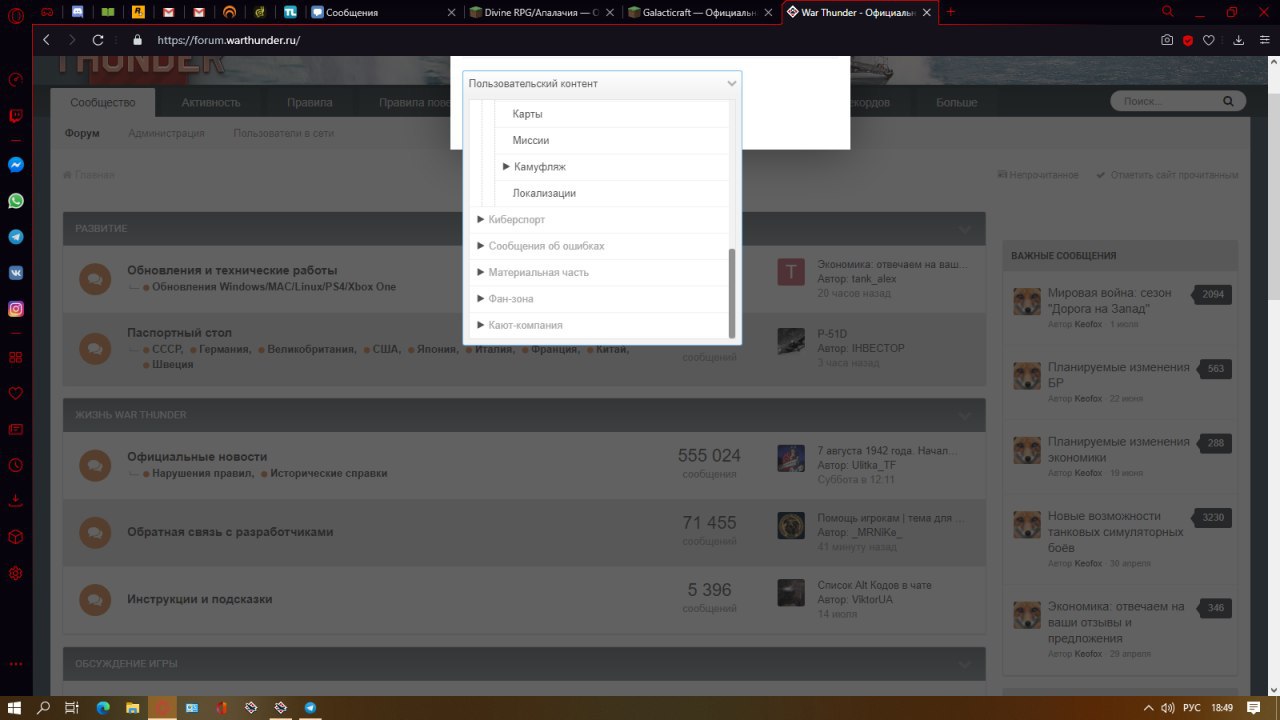
Task: Open the Активность navigation tab
Action: click(x=211, y=102)
